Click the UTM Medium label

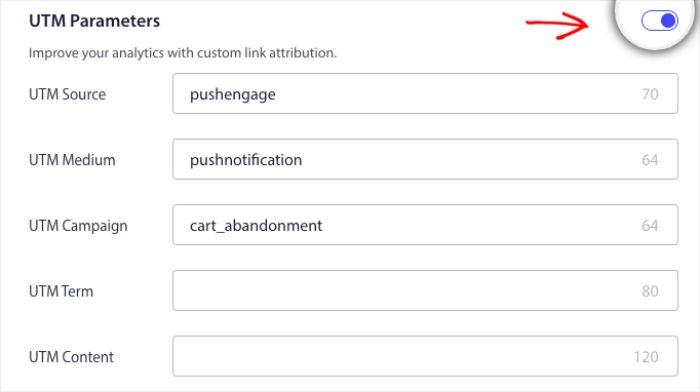pos(72,160)
